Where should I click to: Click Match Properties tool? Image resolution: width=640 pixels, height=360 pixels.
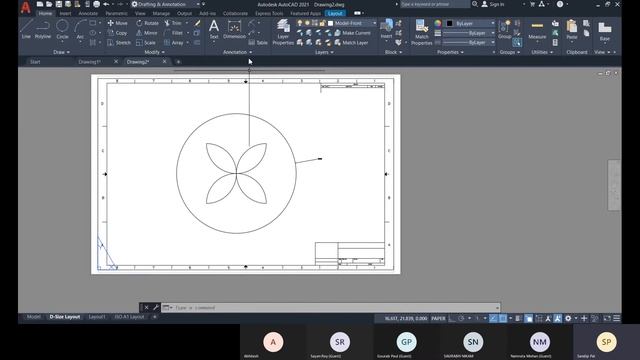point(421,32)
